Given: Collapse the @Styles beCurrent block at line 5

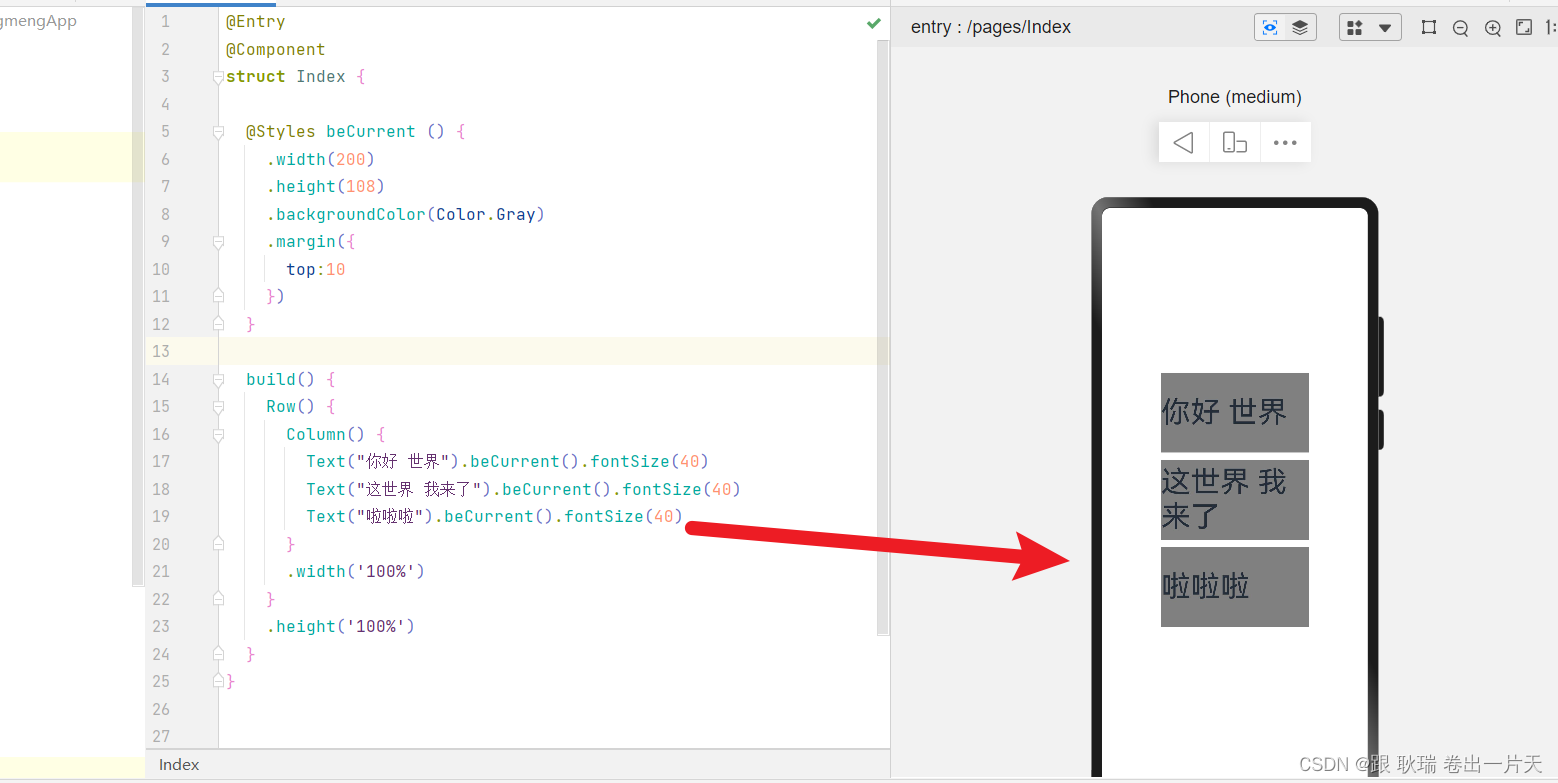Looking at the screenshot, I should 218,132.
